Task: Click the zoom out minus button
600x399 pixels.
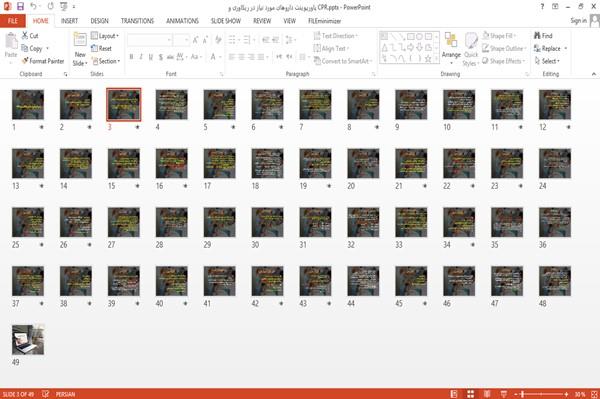Action: pos(515,394)
